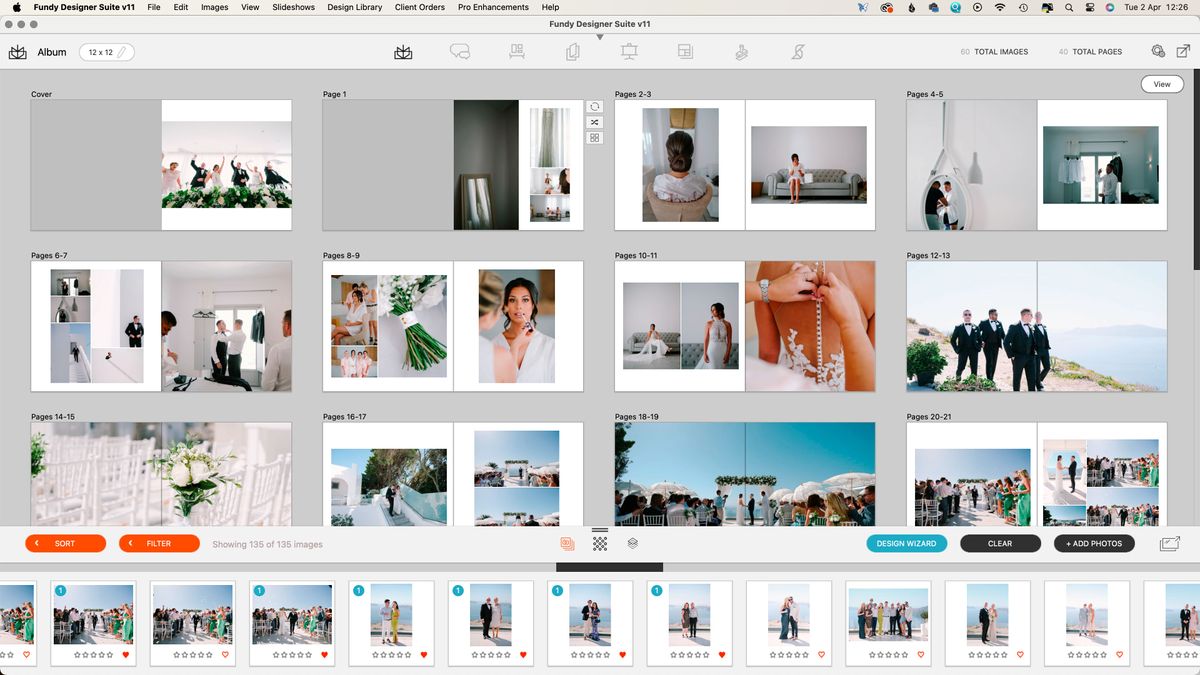This screenshot has width=1200, height=675.
Task: Select the Pages 18-19 spread thumbnail
Action: tap(745, 480)
